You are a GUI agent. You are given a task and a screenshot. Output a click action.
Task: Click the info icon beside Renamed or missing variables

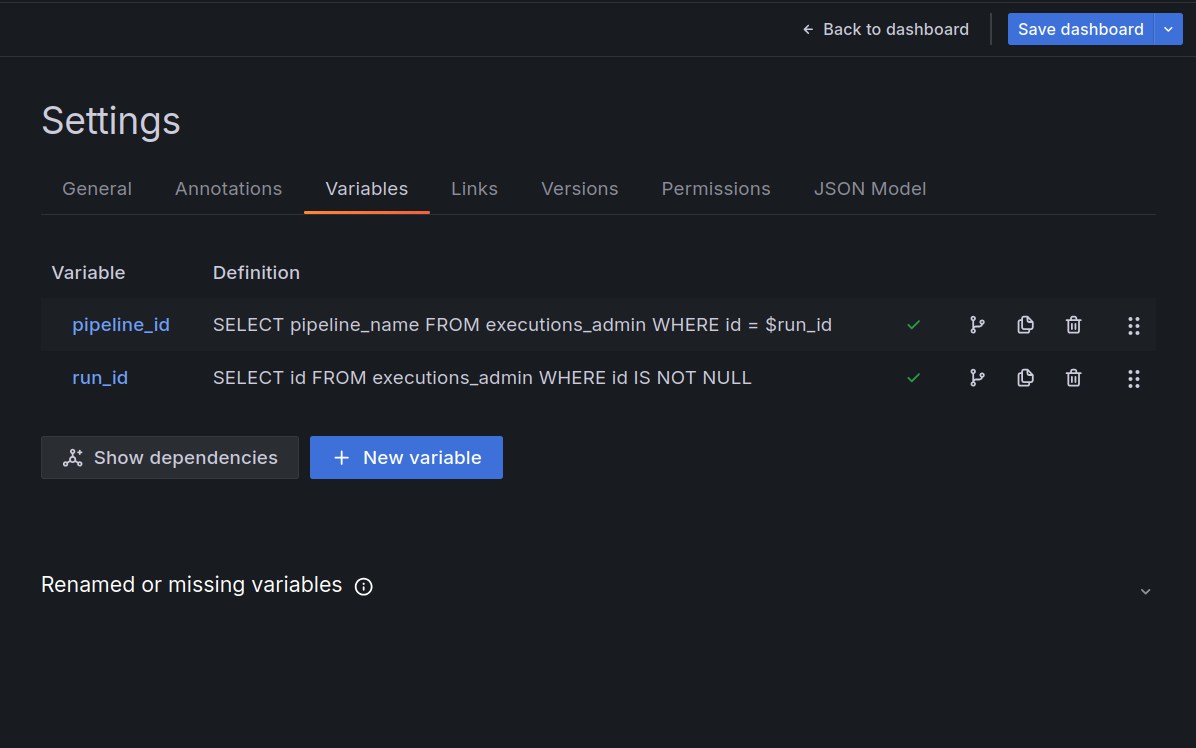[x=364, y=586]
